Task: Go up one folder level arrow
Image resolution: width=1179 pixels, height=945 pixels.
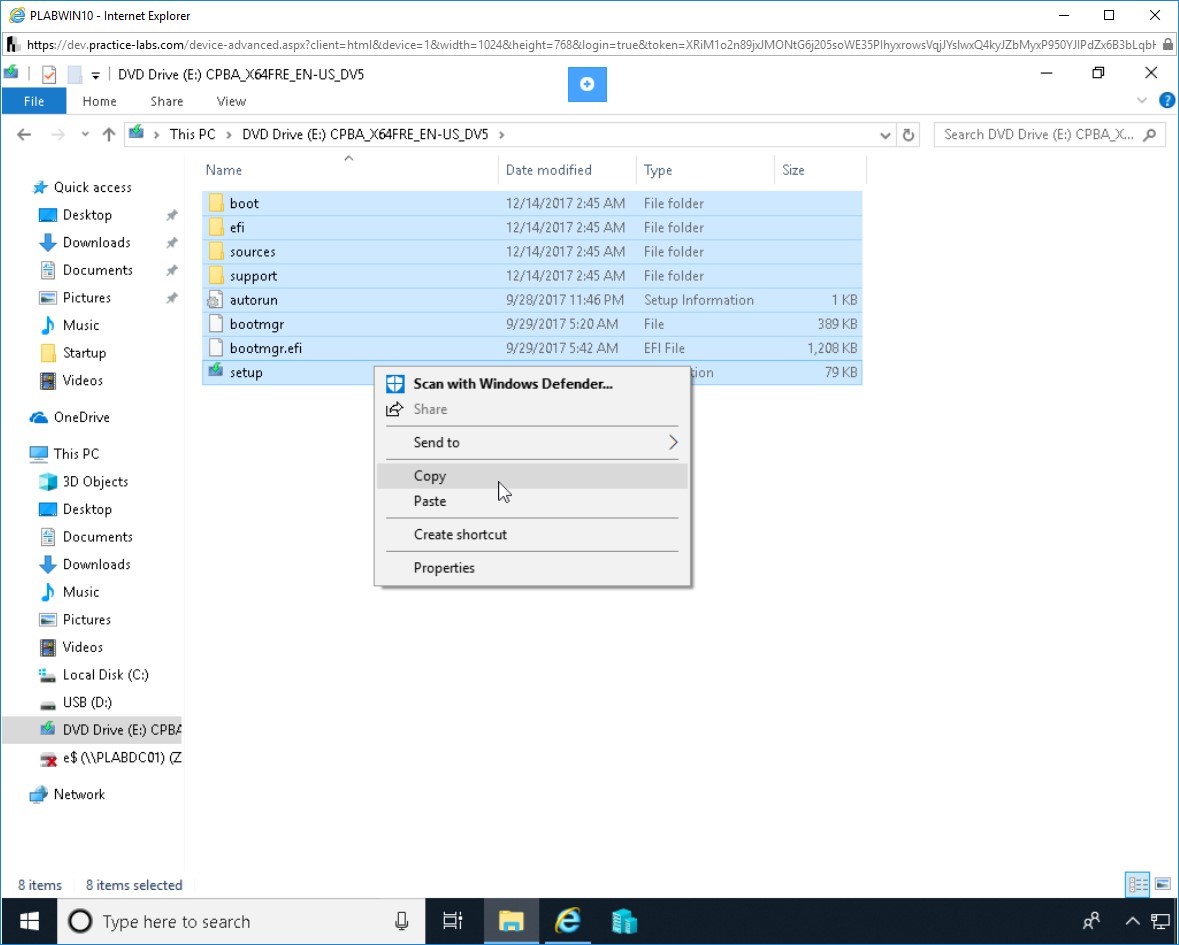Action: 109,135
